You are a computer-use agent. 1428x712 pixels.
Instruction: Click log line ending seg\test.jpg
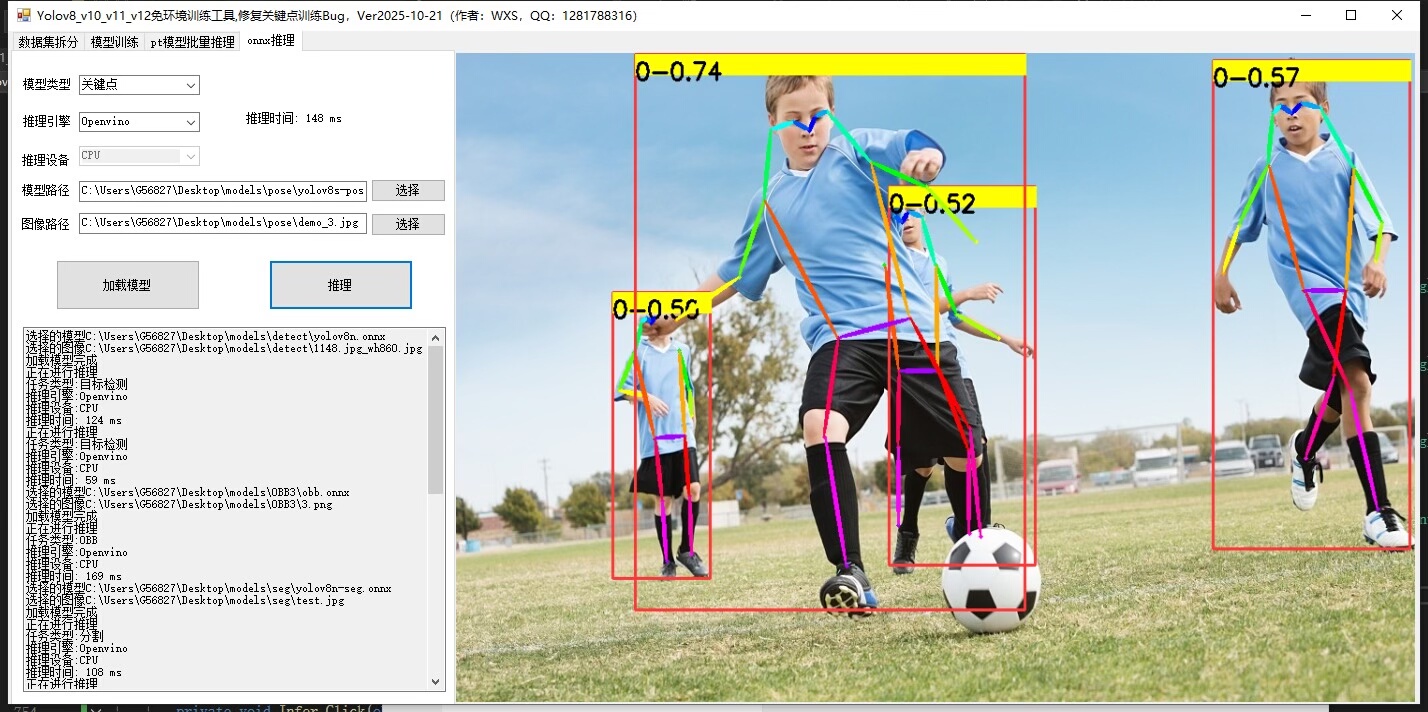pos(185,601)
